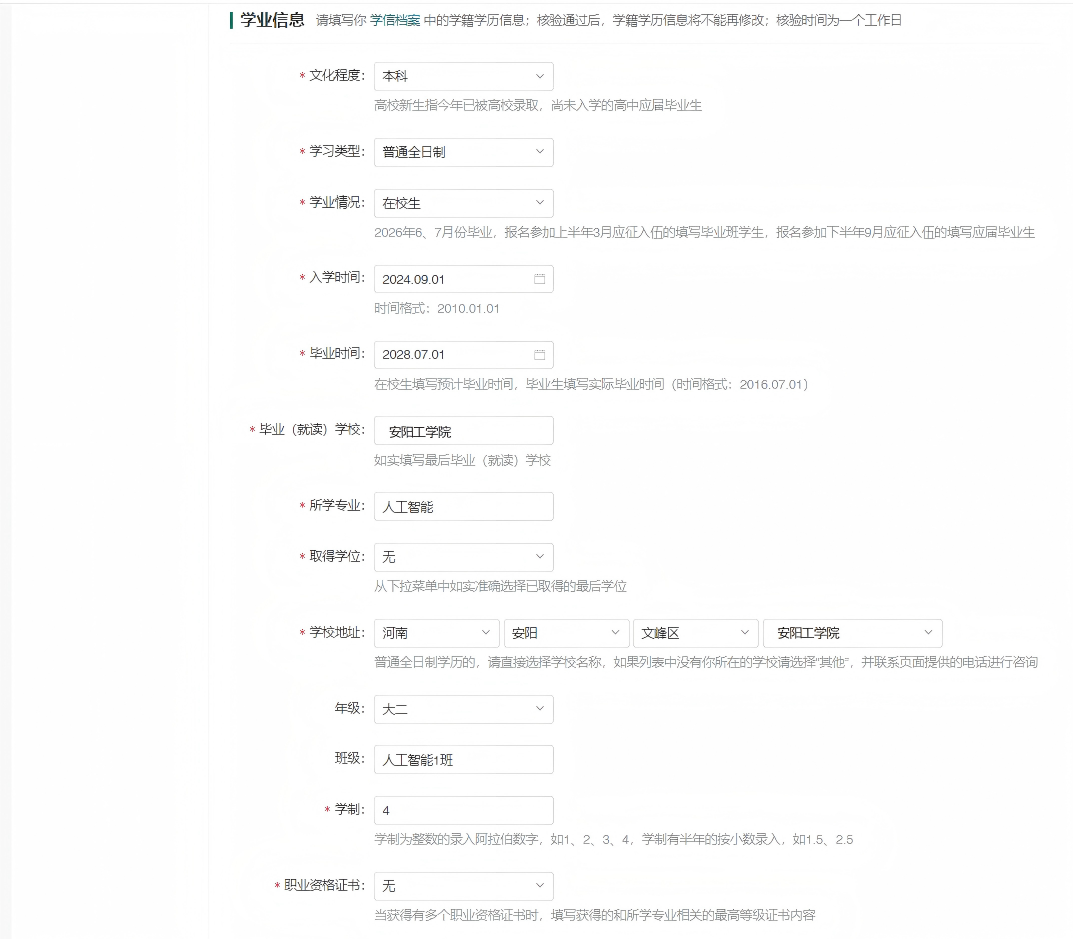The width and height of the screenshot is (1073, 939).
Task: Expand the 职业资格证书 dropdown
Action: tap(463, 886)
